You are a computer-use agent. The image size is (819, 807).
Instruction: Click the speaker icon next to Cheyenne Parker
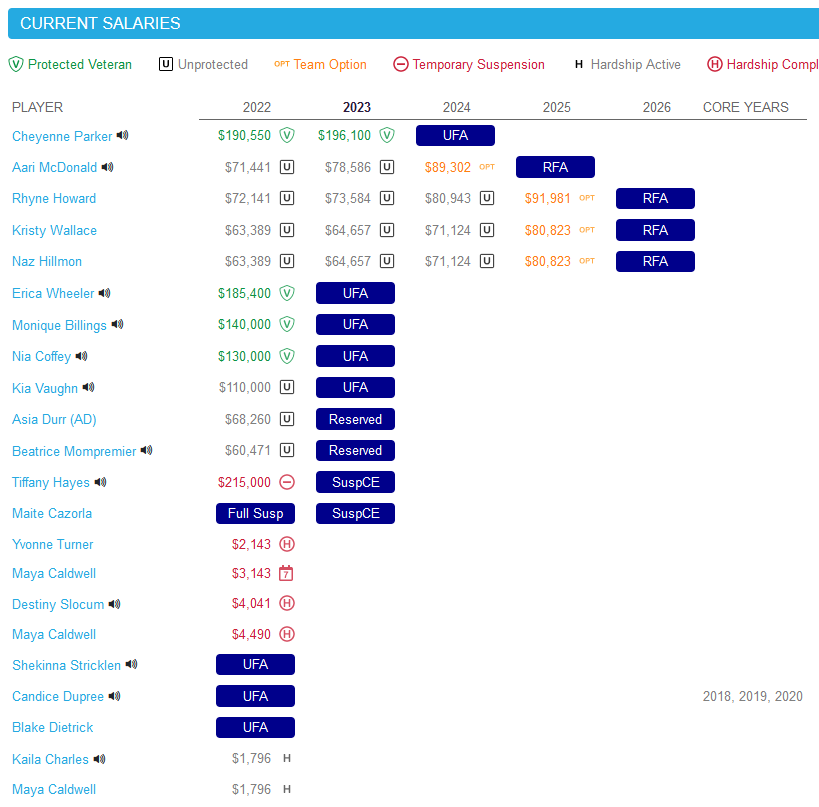pyautogui.click(x=122, y=135)
